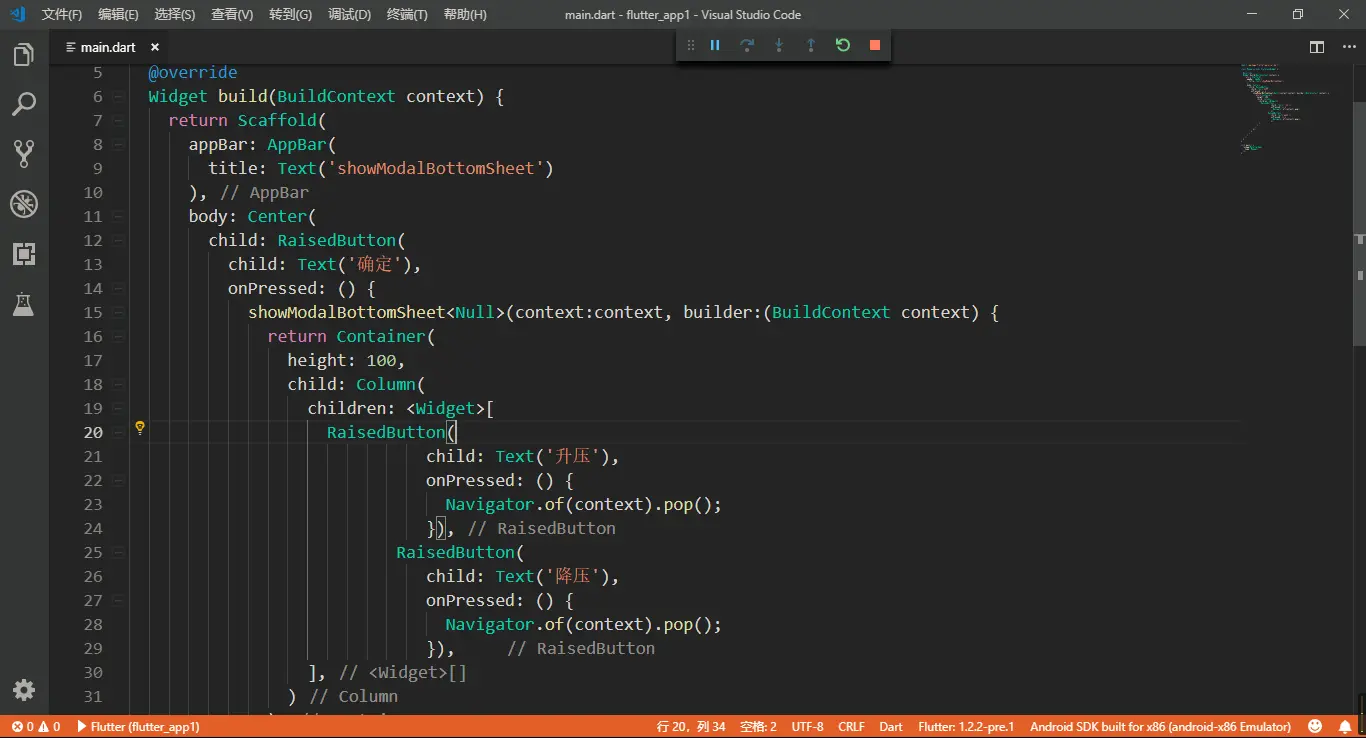
Task: Select the Android SDK built for x86 emulator device
Action: [x=1160, y=727]
